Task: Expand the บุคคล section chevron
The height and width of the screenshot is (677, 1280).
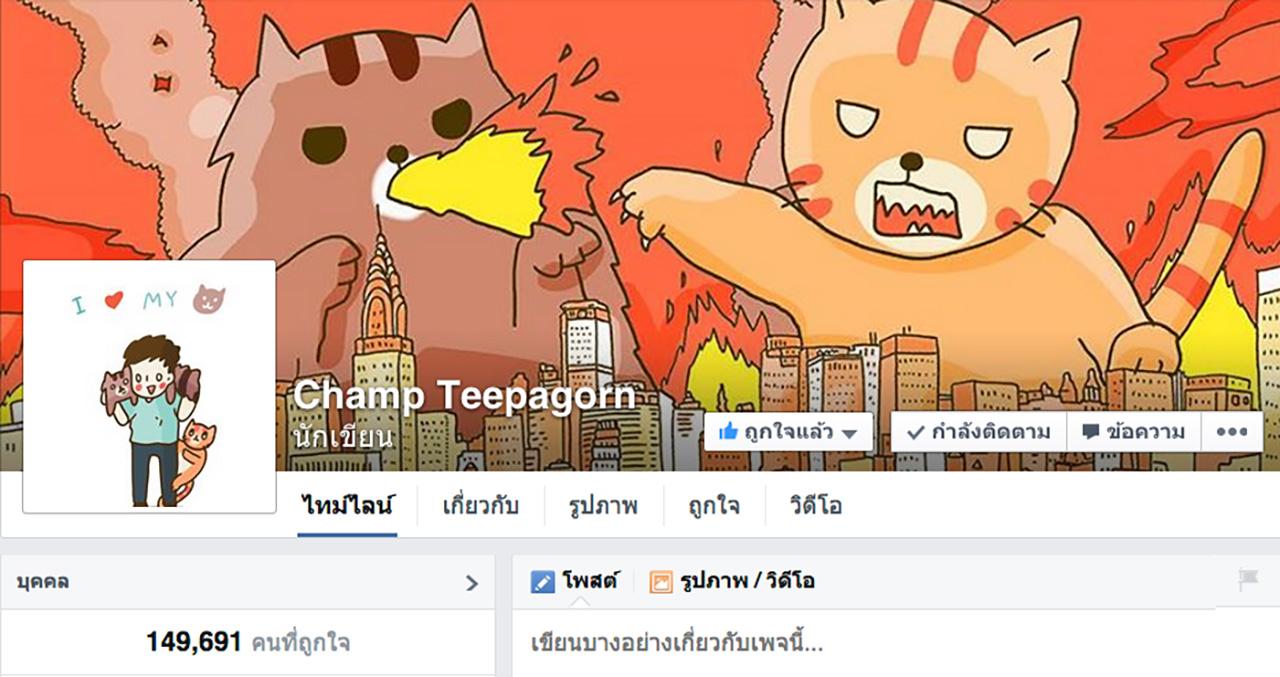Action: (x=472, y=583)
